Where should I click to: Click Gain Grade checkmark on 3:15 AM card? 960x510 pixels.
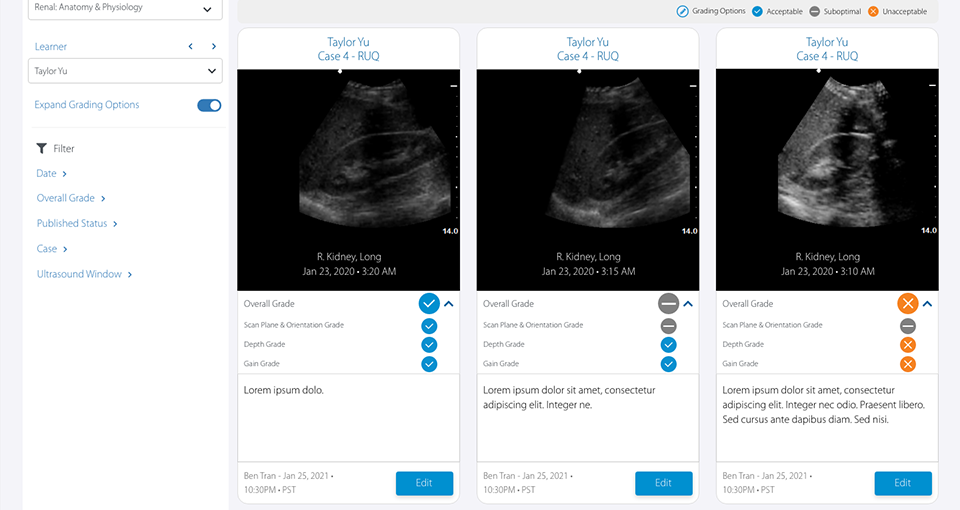tap(669, 364)
